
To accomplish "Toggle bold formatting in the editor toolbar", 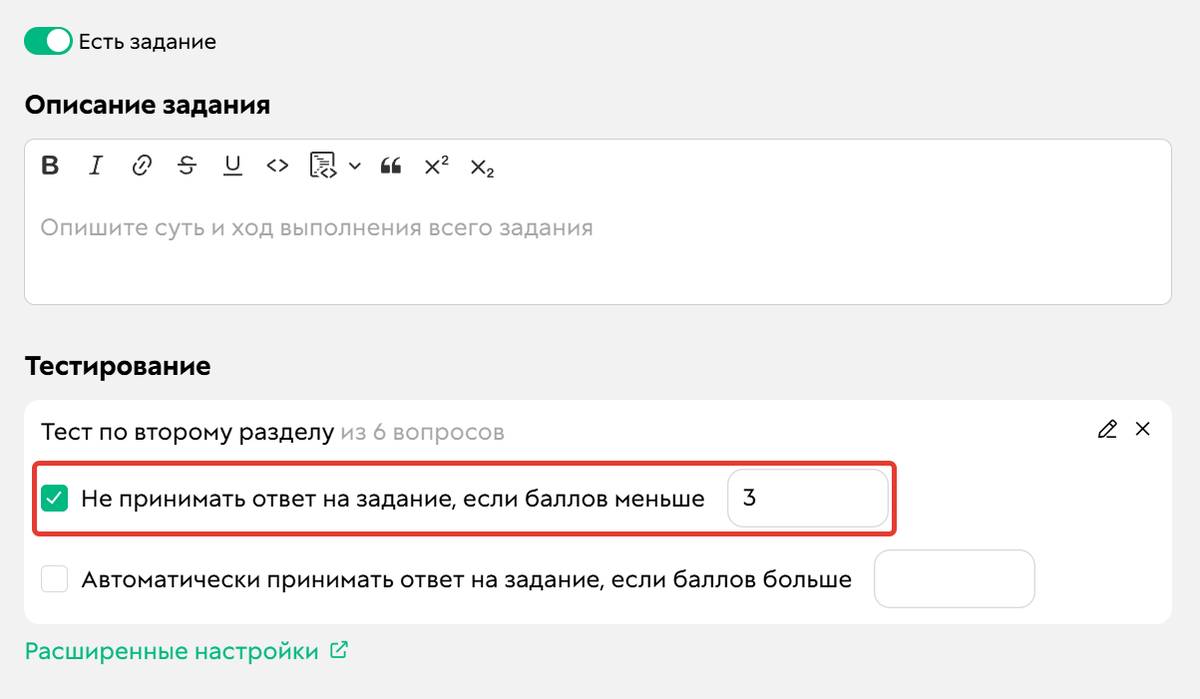I will coord(50,166).
